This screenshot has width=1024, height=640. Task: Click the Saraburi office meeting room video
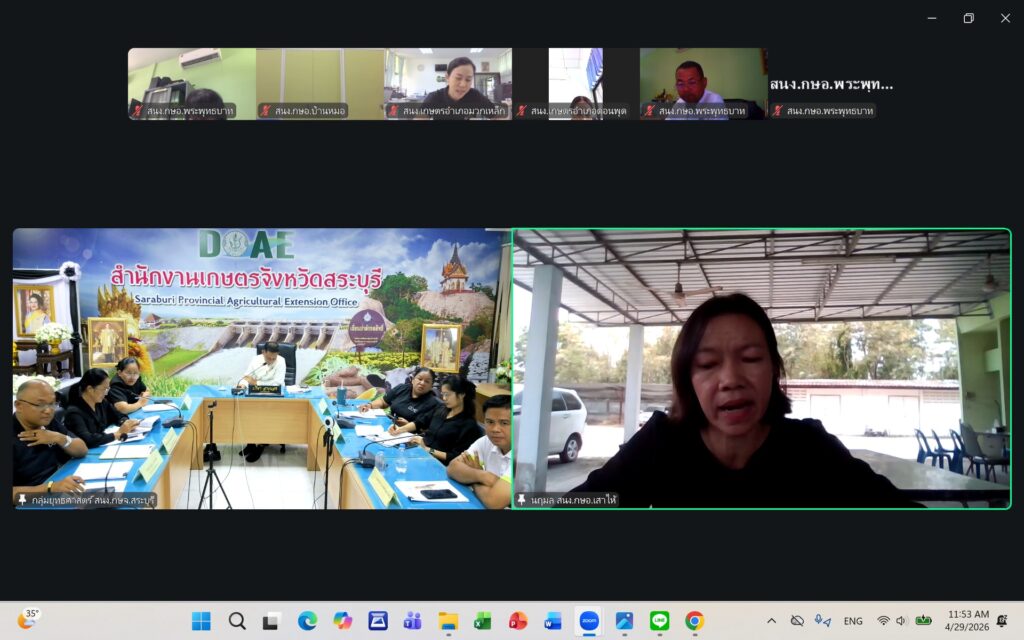[261, 368]
